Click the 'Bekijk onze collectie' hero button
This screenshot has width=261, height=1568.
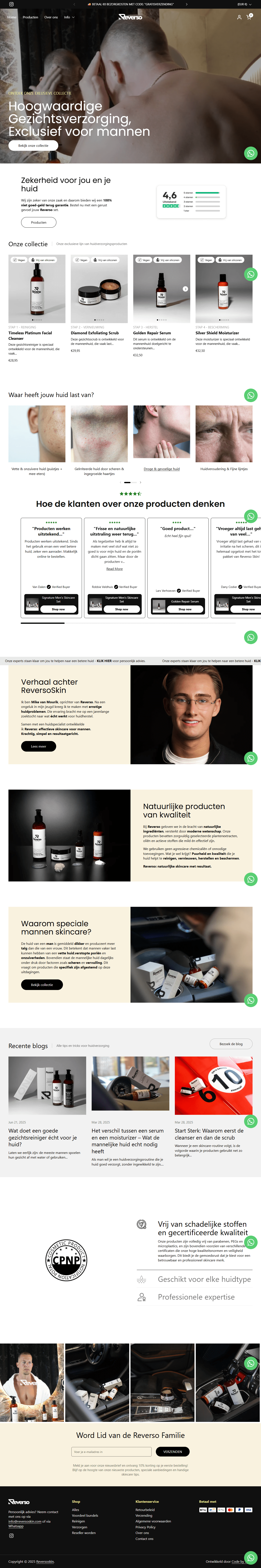point(33,146)
